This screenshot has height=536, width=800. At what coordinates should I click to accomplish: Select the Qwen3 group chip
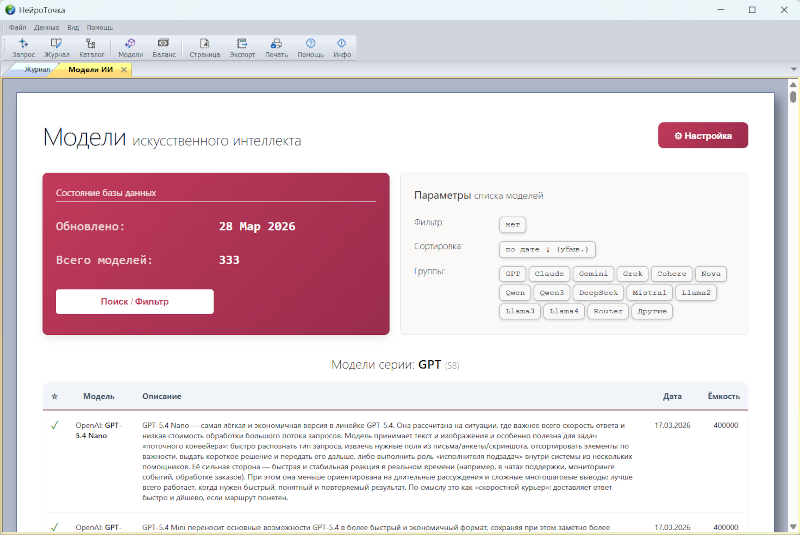click(552, 293)
